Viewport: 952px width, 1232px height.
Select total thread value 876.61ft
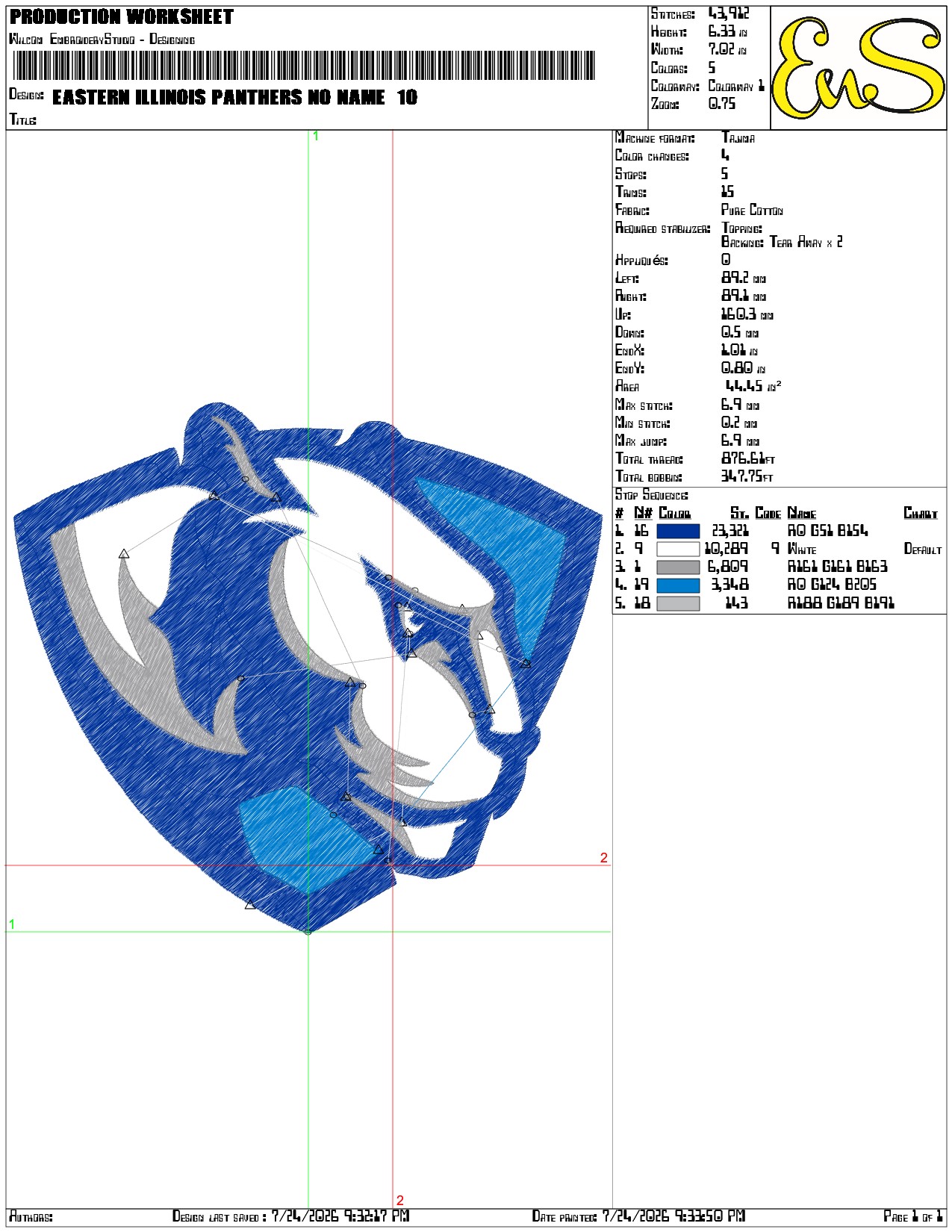[747, 458]
